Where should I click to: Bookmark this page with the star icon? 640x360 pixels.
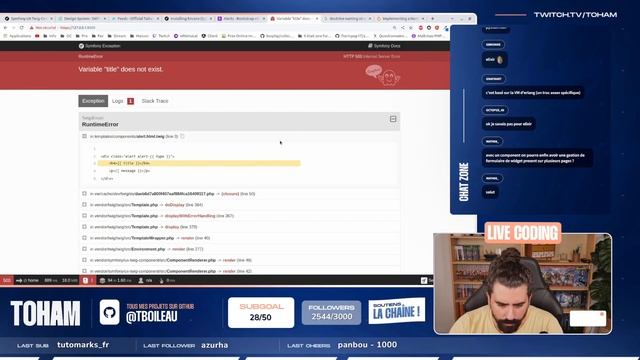coord(411,28)
